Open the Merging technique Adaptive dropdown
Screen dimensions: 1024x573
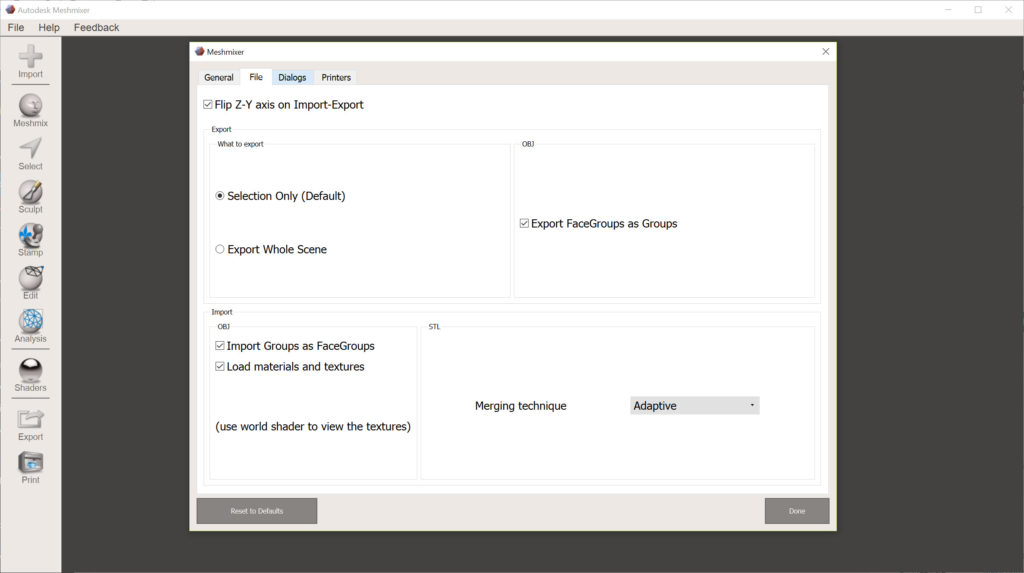[x=694, y=406]
